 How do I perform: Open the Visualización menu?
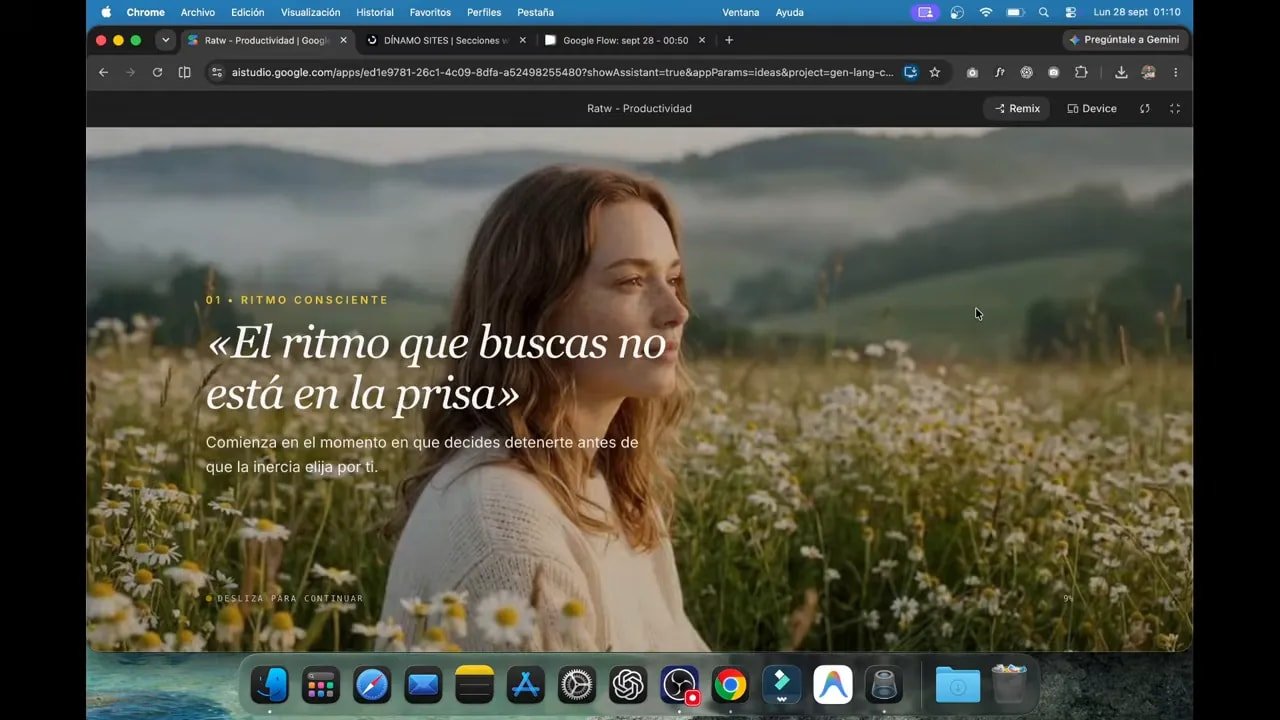[311, 12]
